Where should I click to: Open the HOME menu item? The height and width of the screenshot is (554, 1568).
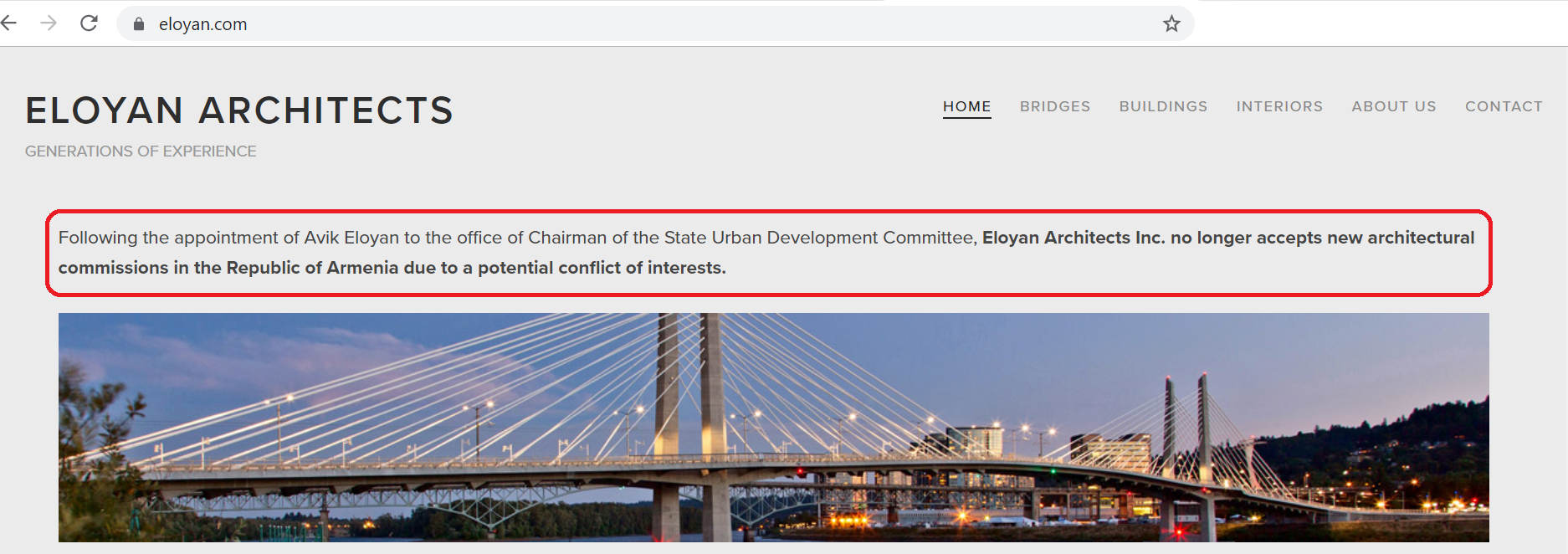click(966, 106)
